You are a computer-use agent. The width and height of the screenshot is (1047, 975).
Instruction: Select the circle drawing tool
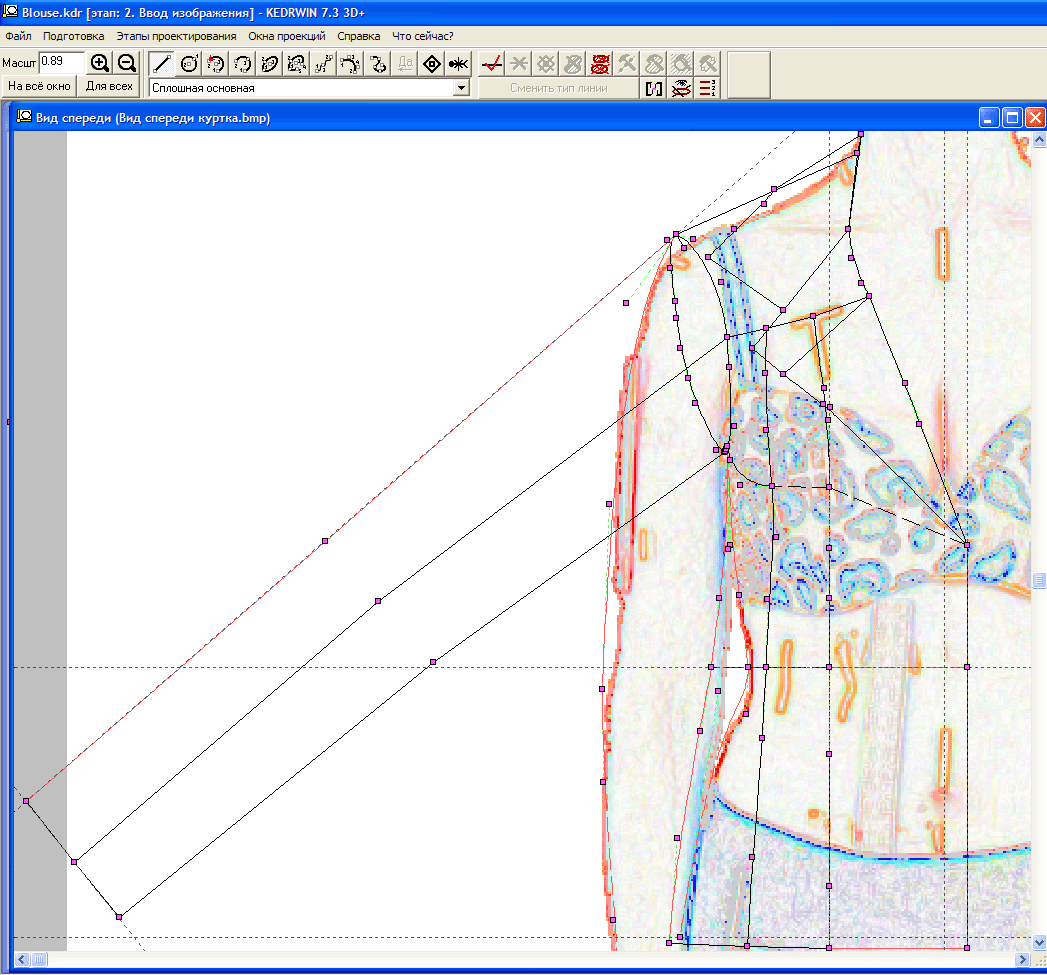tap(189, 64)
